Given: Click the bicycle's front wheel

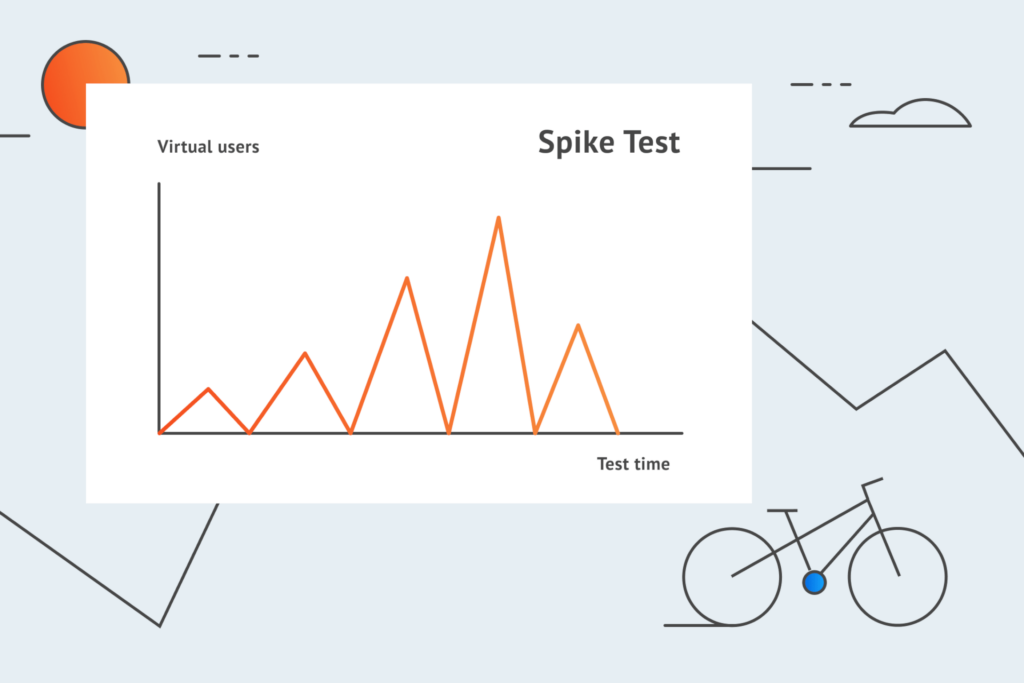Looking at the screenshot, I should pos(897,577).
